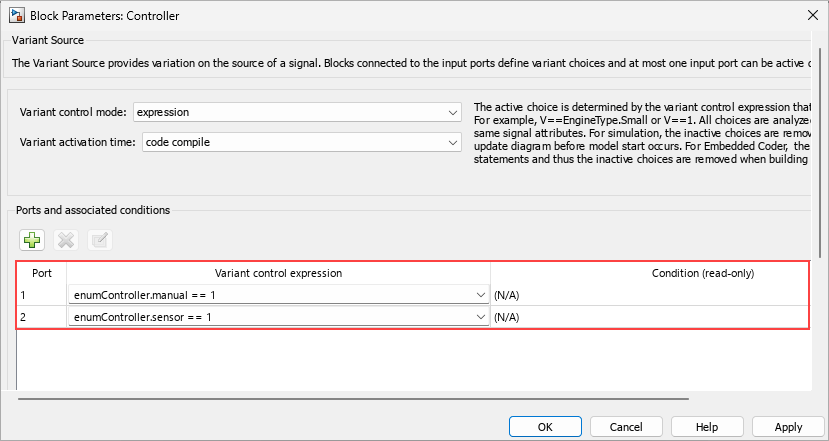This screenshot has width=829, height=441.
Task: Click the Variant activation time label
Action: click(x=78, y=142)
